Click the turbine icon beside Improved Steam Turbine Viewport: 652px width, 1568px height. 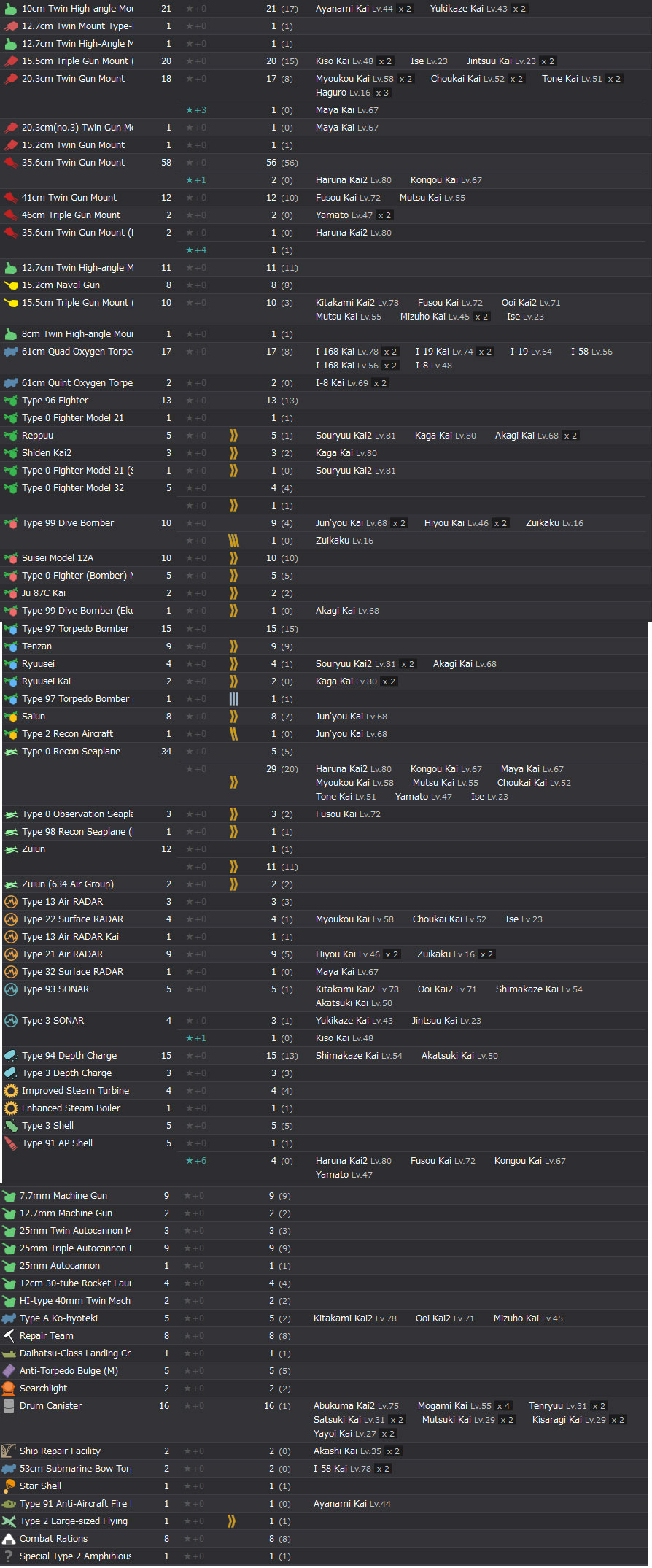click(11, 1091)
